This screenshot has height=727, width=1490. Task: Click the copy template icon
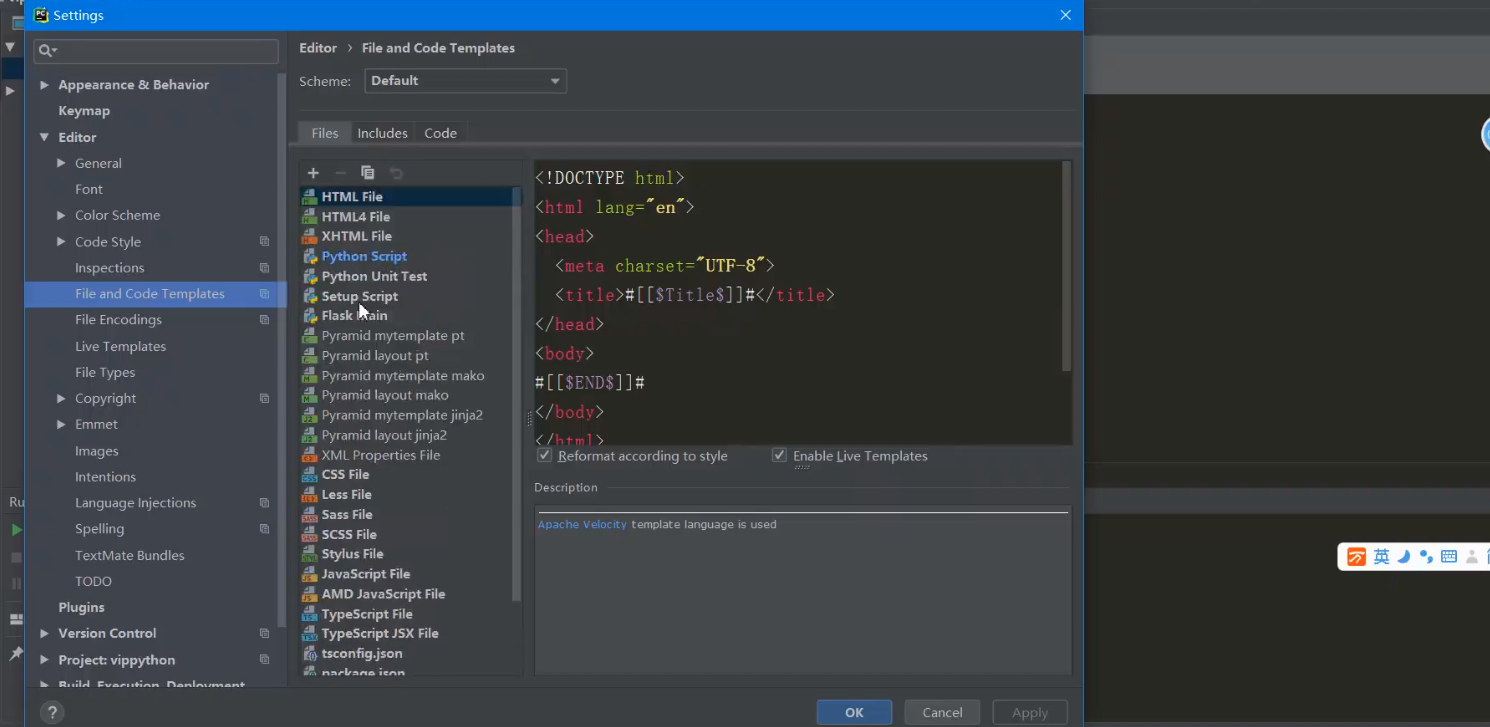pos(368,173)
